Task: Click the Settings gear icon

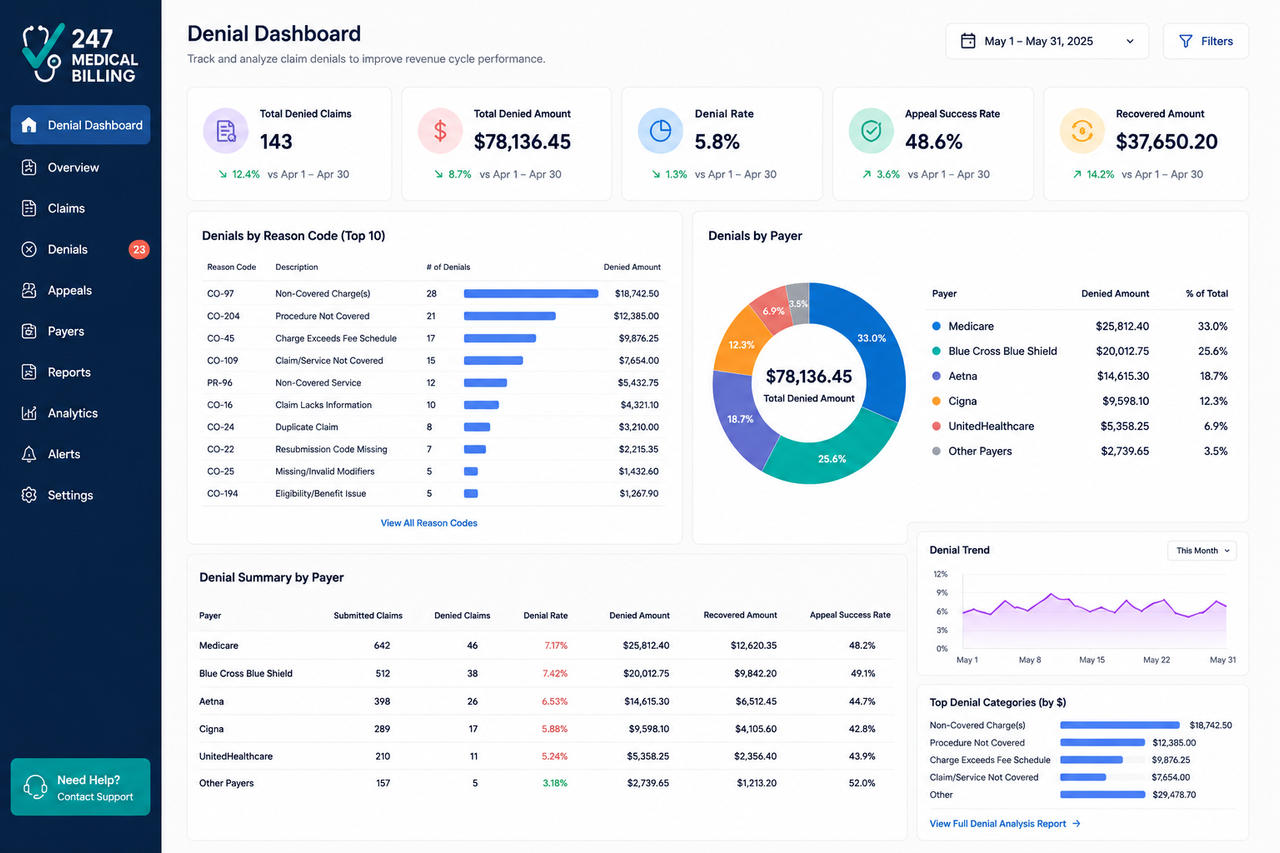Action: (29, 495)
